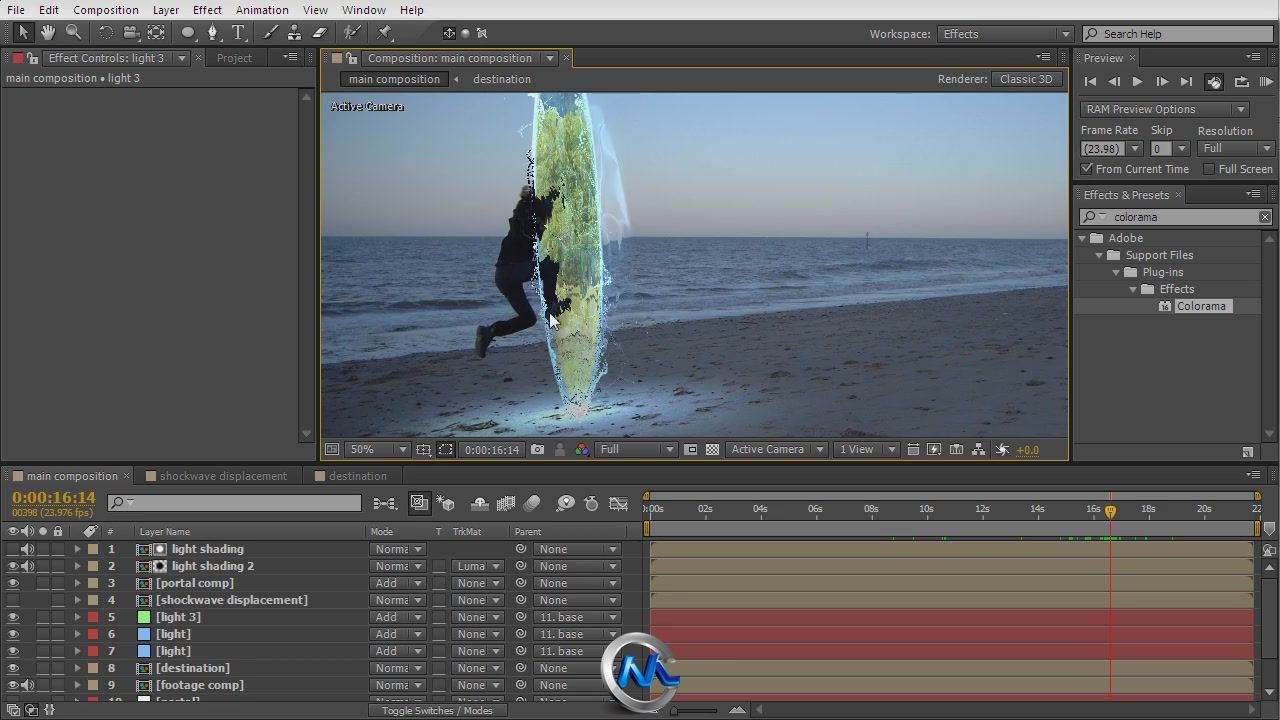1280x720 pixels.
Task: Select the Selection arrow tool
Action: click(23, 33)
